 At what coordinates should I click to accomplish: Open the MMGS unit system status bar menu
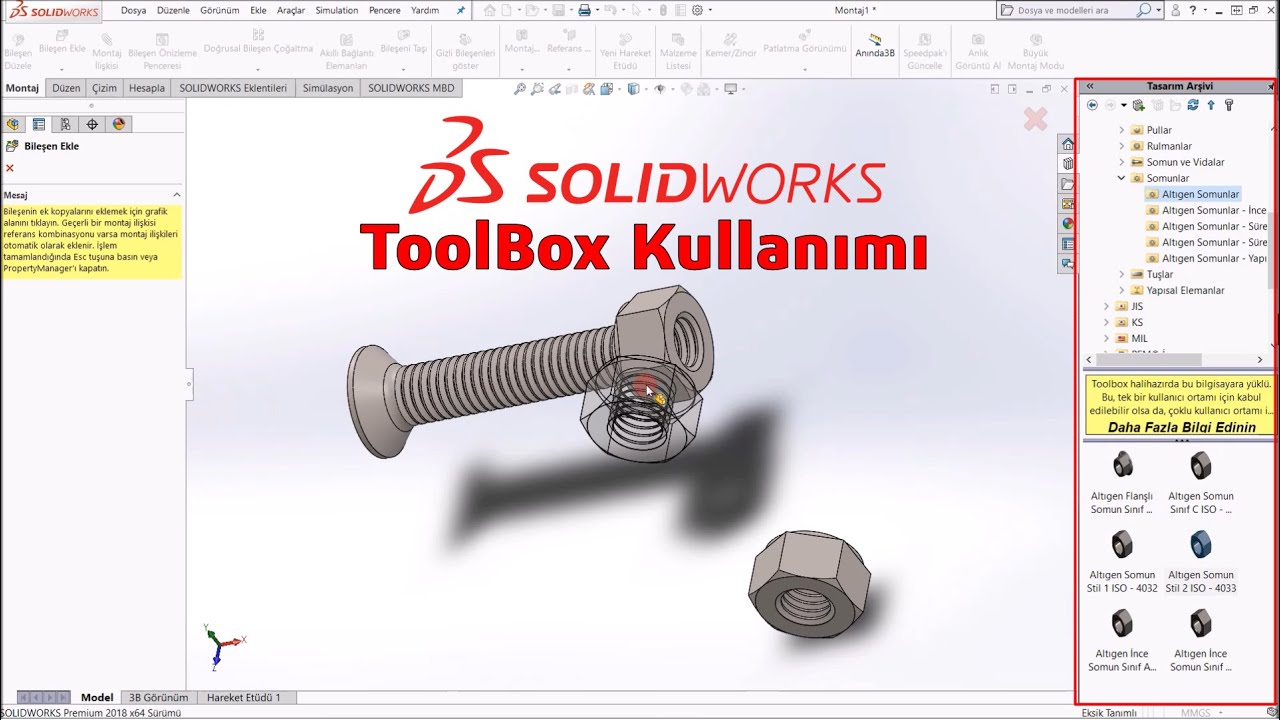1200,713
